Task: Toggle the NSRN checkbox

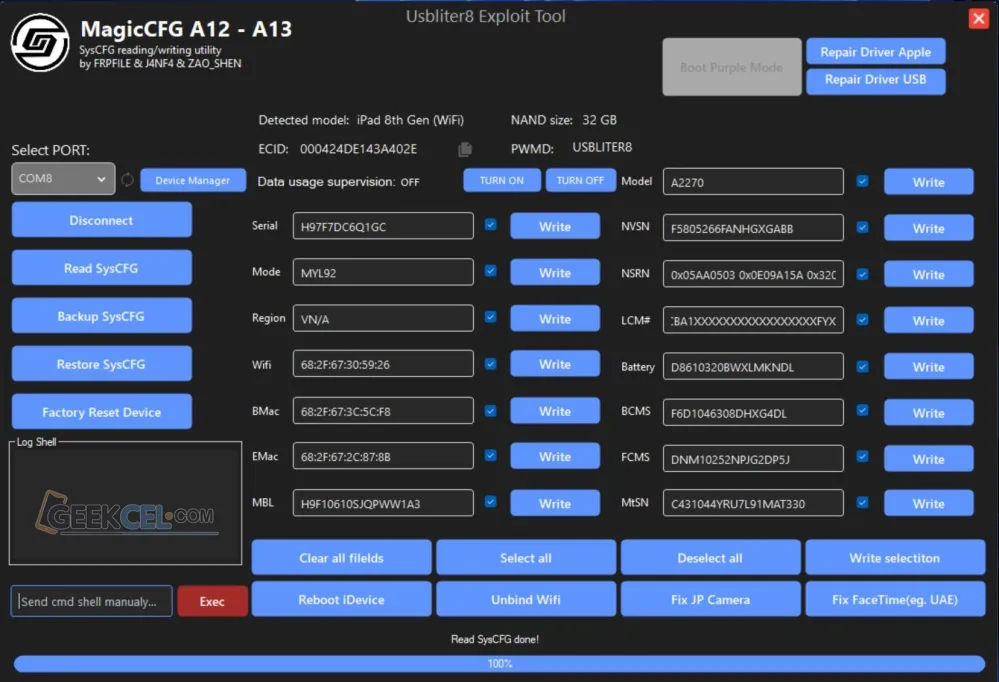Action: point(863,274)
